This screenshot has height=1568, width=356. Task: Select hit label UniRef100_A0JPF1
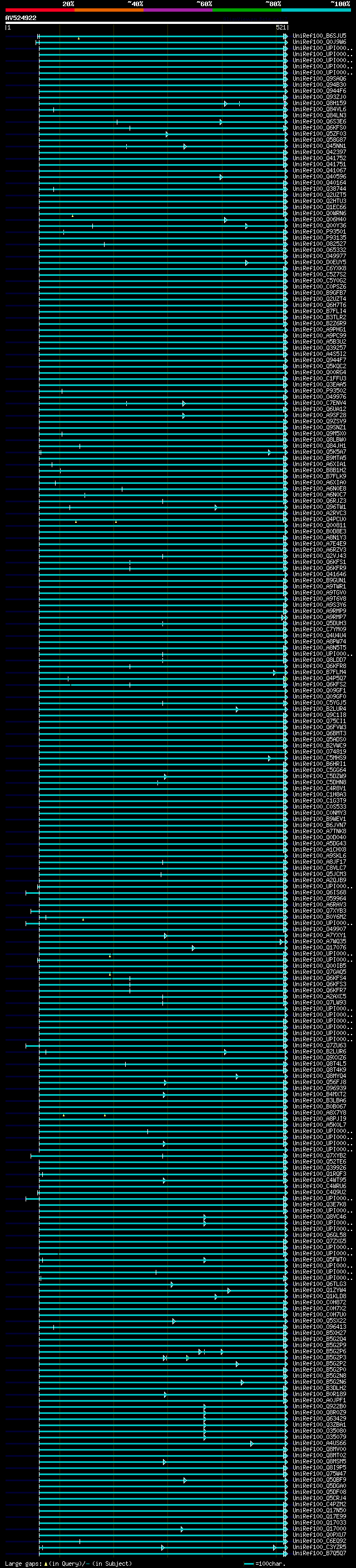click(x=319, y=1400)
